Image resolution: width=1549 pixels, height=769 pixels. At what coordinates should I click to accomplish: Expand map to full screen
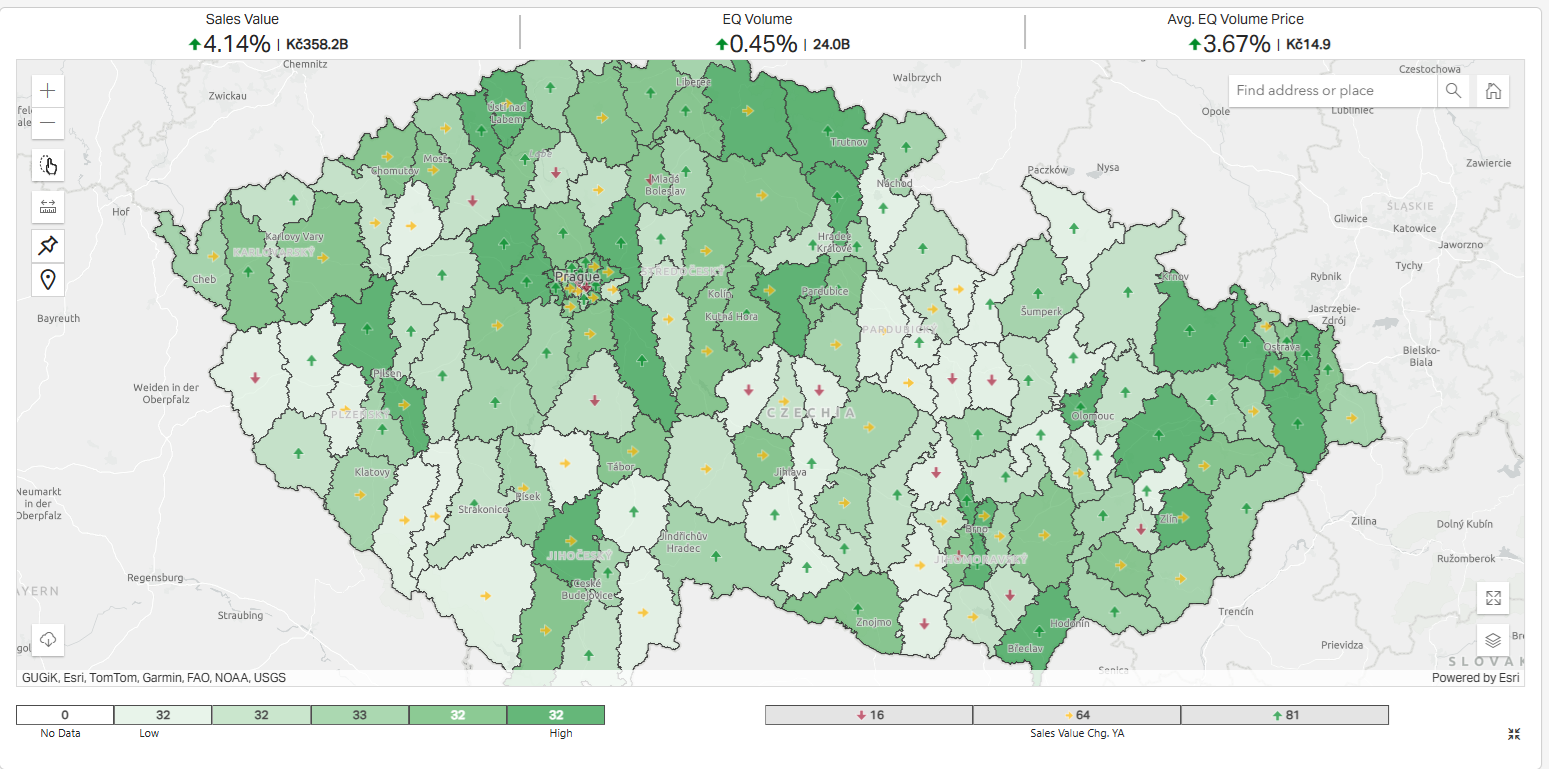[x=1493, y=598]
